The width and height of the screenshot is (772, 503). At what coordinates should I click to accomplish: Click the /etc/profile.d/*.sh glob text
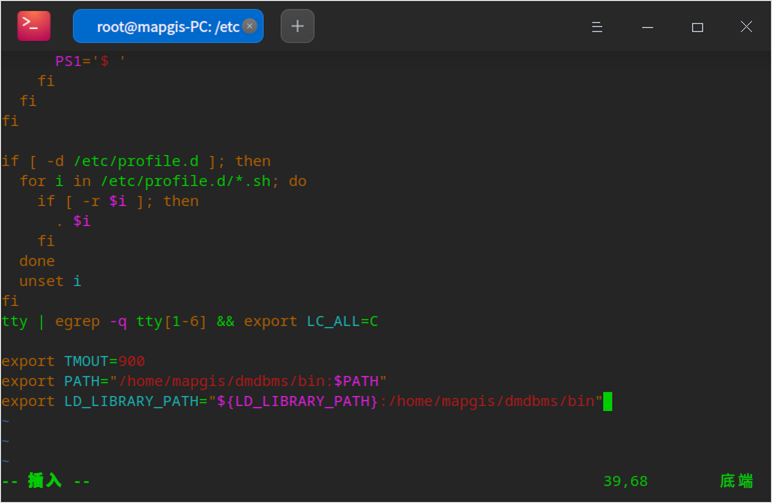(186, 181)
